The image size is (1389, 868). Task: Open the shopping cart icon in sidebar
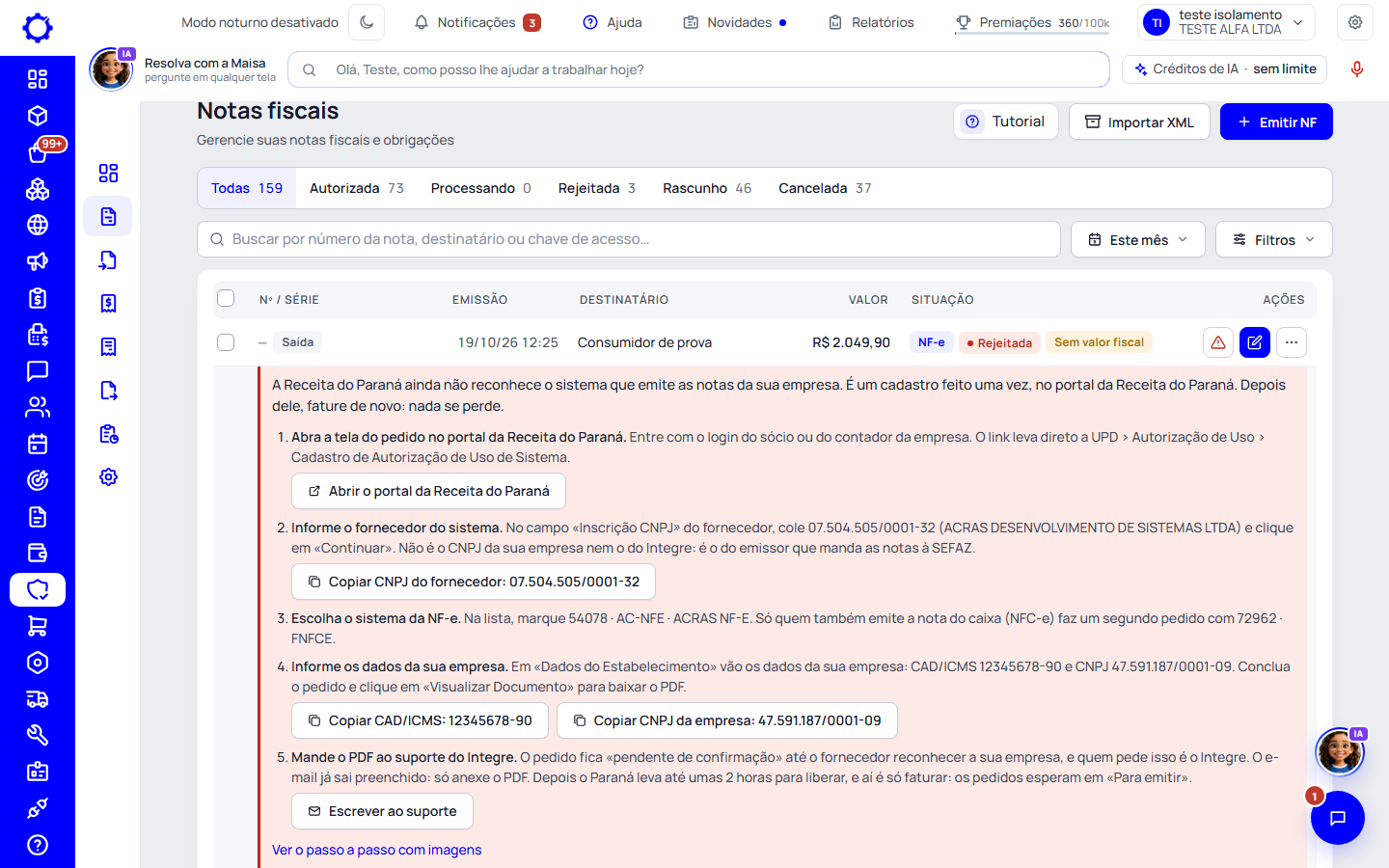click(38, 626)
